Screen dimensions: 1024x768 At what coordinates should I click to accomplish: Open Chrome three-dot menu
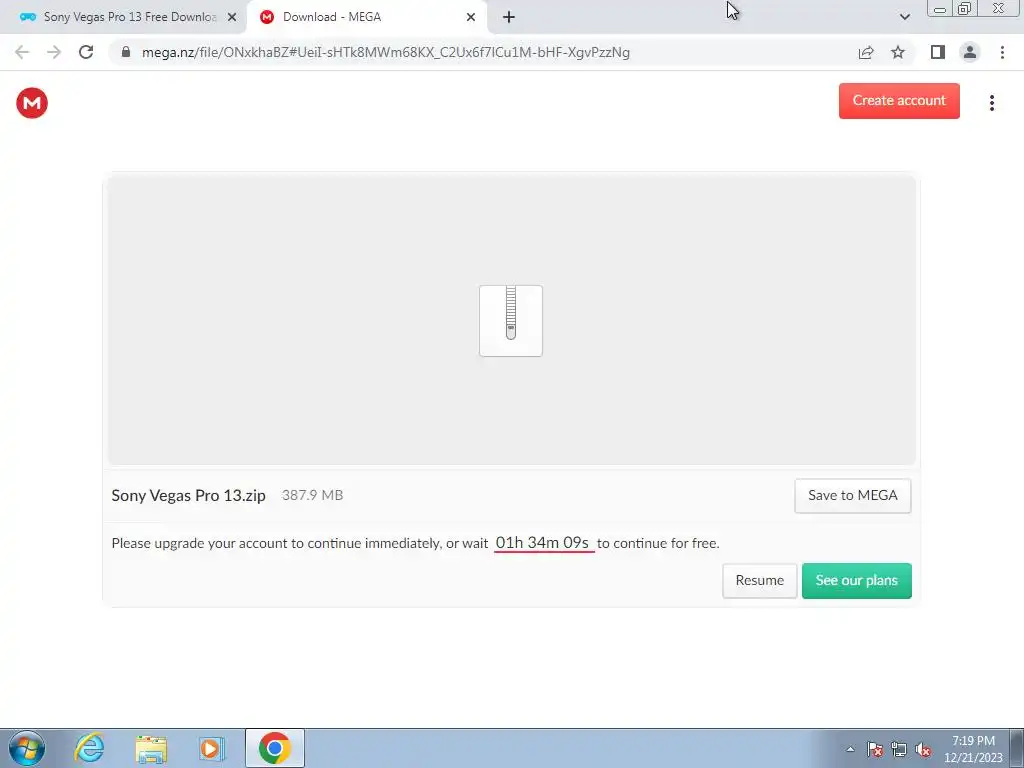(x=1002, y=52)
